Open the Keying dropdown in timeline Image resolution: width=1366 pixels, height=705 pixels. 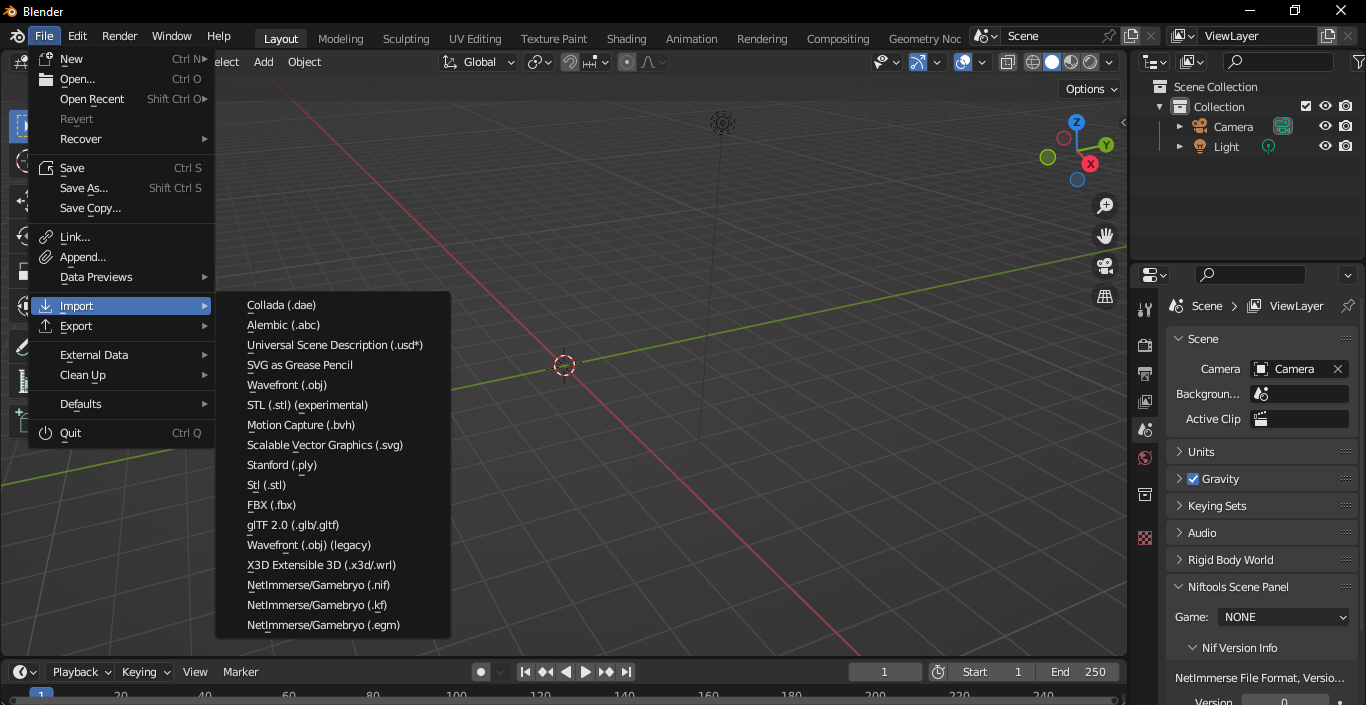coord(145,672)
